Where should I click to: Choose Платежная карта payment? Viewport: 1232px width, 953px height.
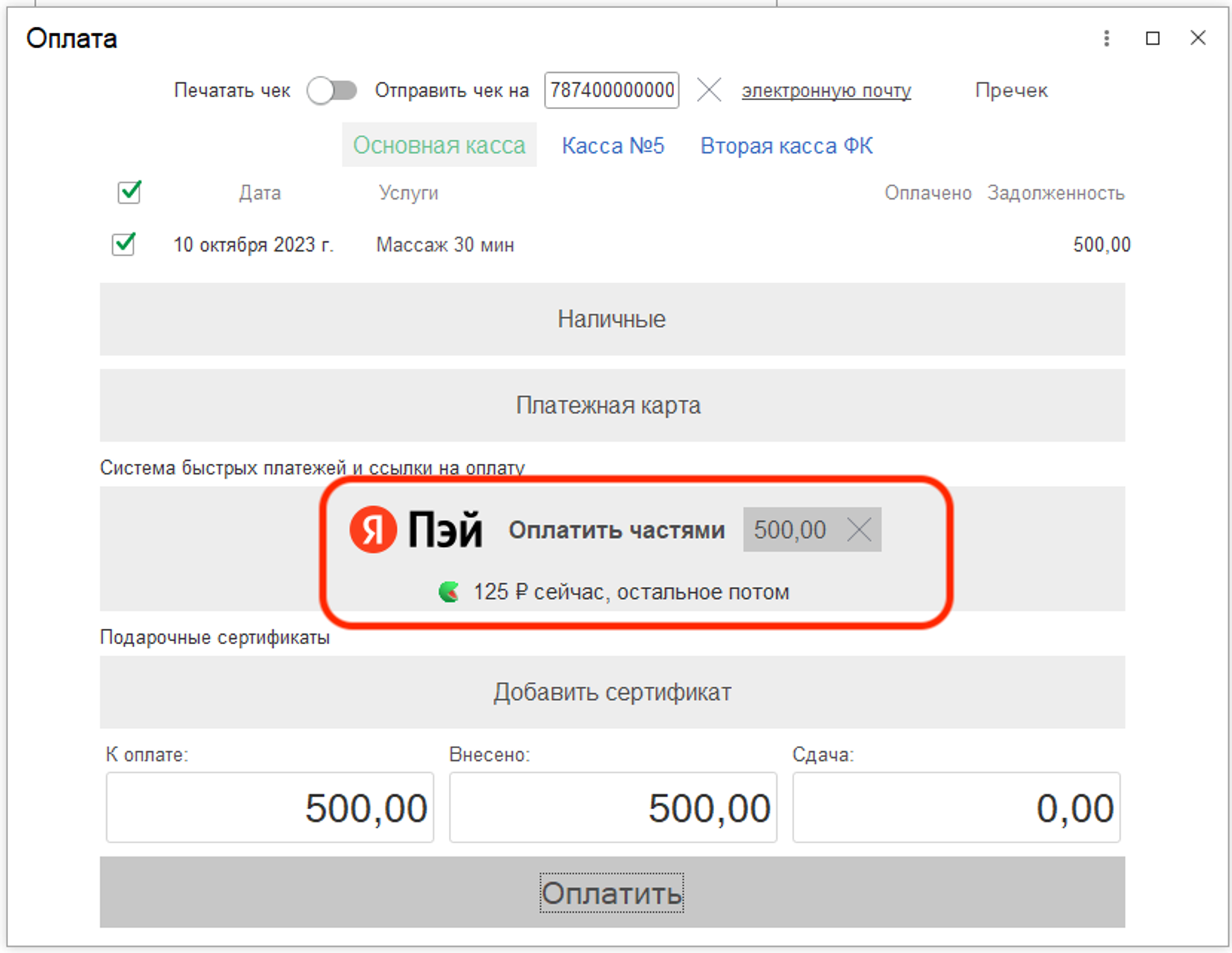point(612,405)
